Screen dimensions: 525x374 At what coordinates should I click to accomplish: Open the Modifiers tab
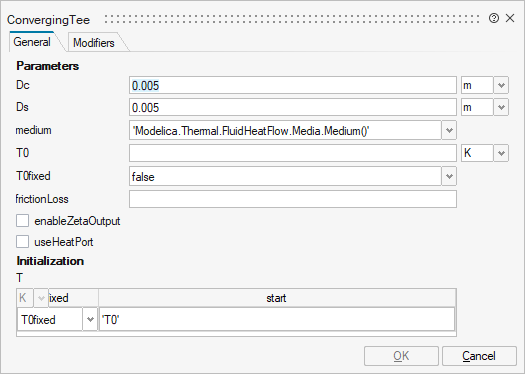click(94, 43)
